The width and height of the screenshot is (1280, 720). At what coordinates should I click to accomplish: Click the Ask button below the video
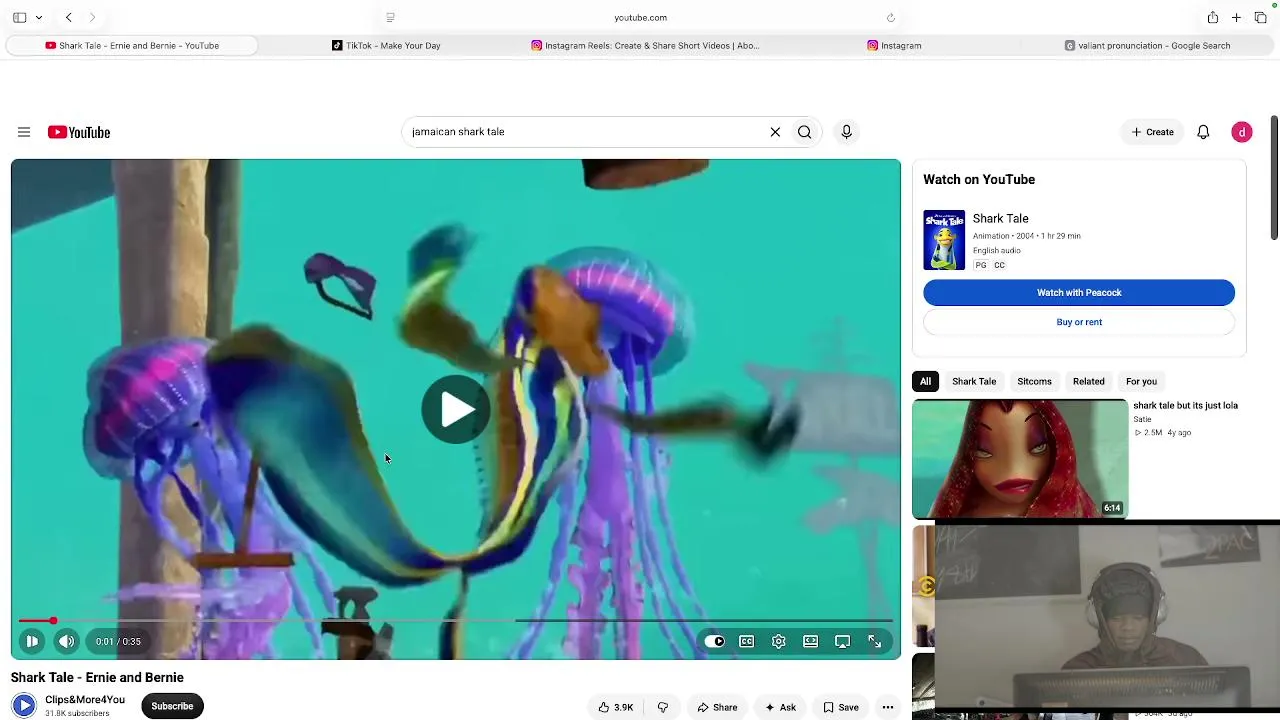pyautogui.click(x=780, y=707)
